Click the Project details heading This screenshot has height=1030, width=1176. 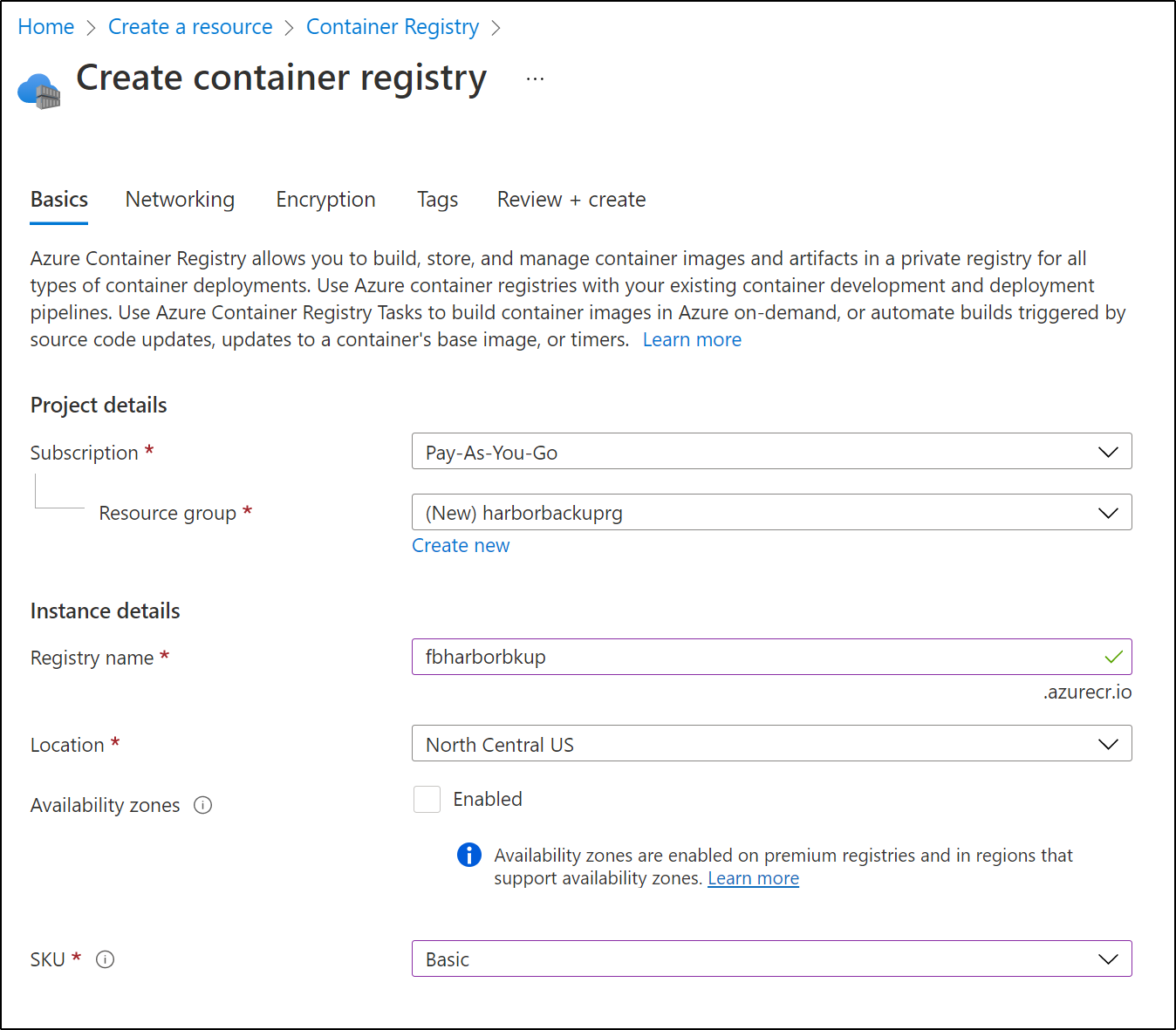tap(99, 406)
